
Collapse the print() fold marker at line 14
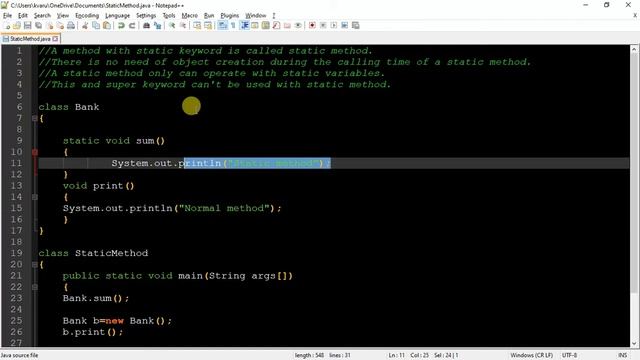pos(35,197)
